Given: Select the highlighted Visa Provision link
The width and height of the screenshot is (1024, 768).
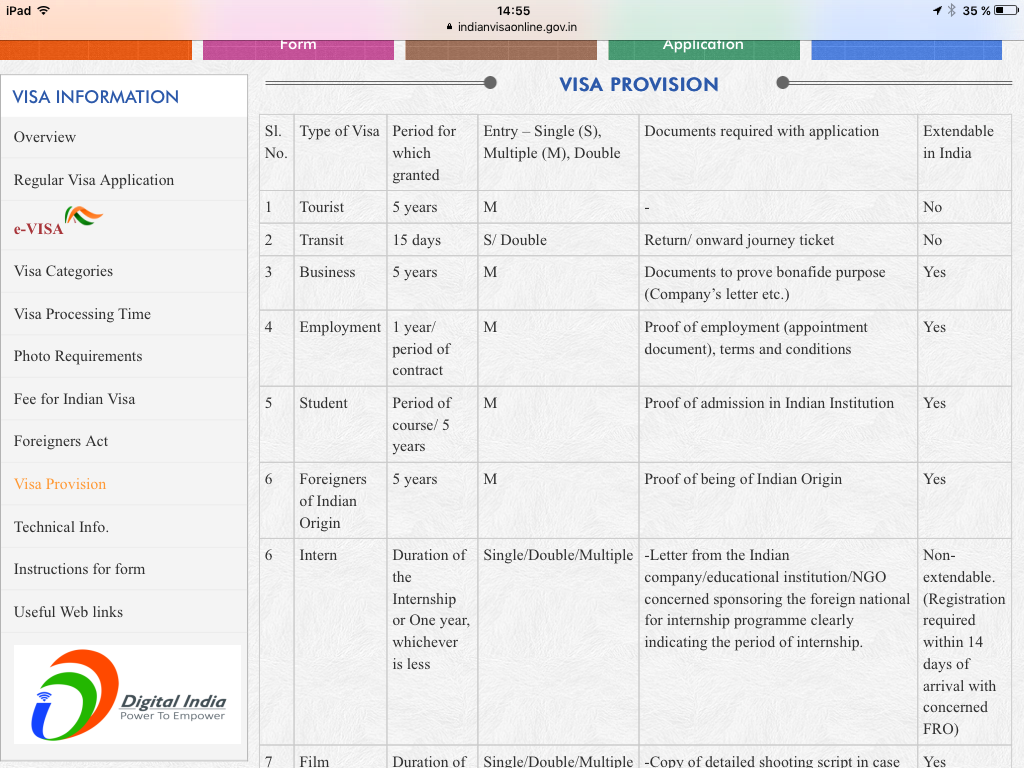Looking at the screenshot, I should tap(60, 484).
